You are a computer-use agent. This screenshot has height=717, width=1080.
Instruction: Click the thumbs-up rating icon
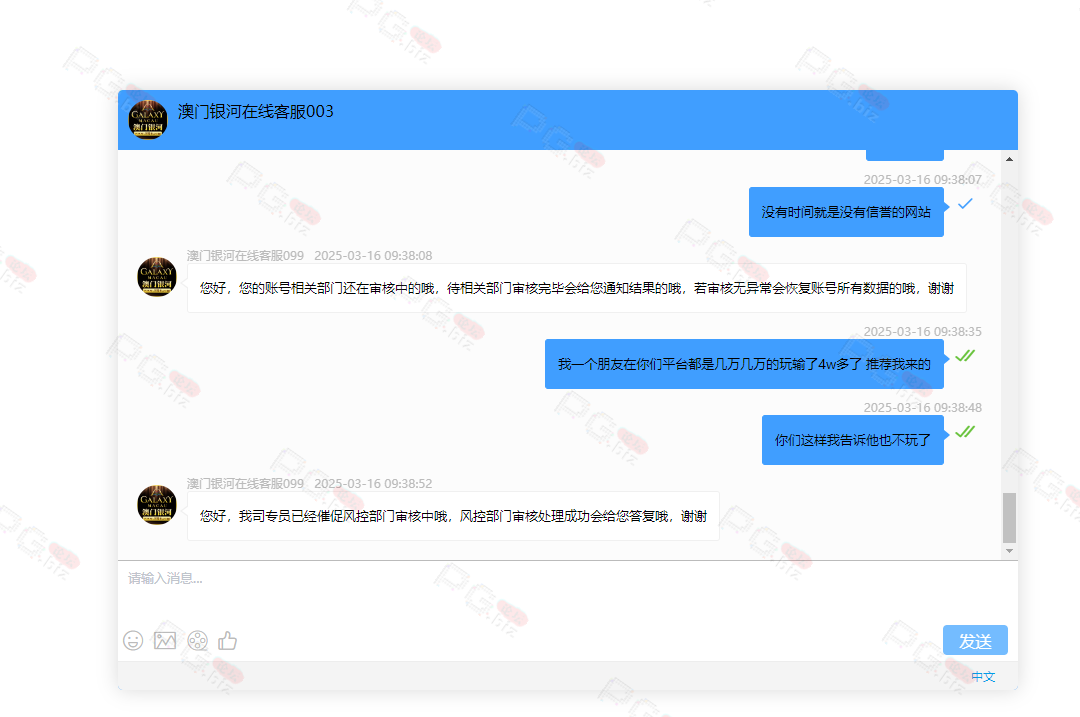228,641
